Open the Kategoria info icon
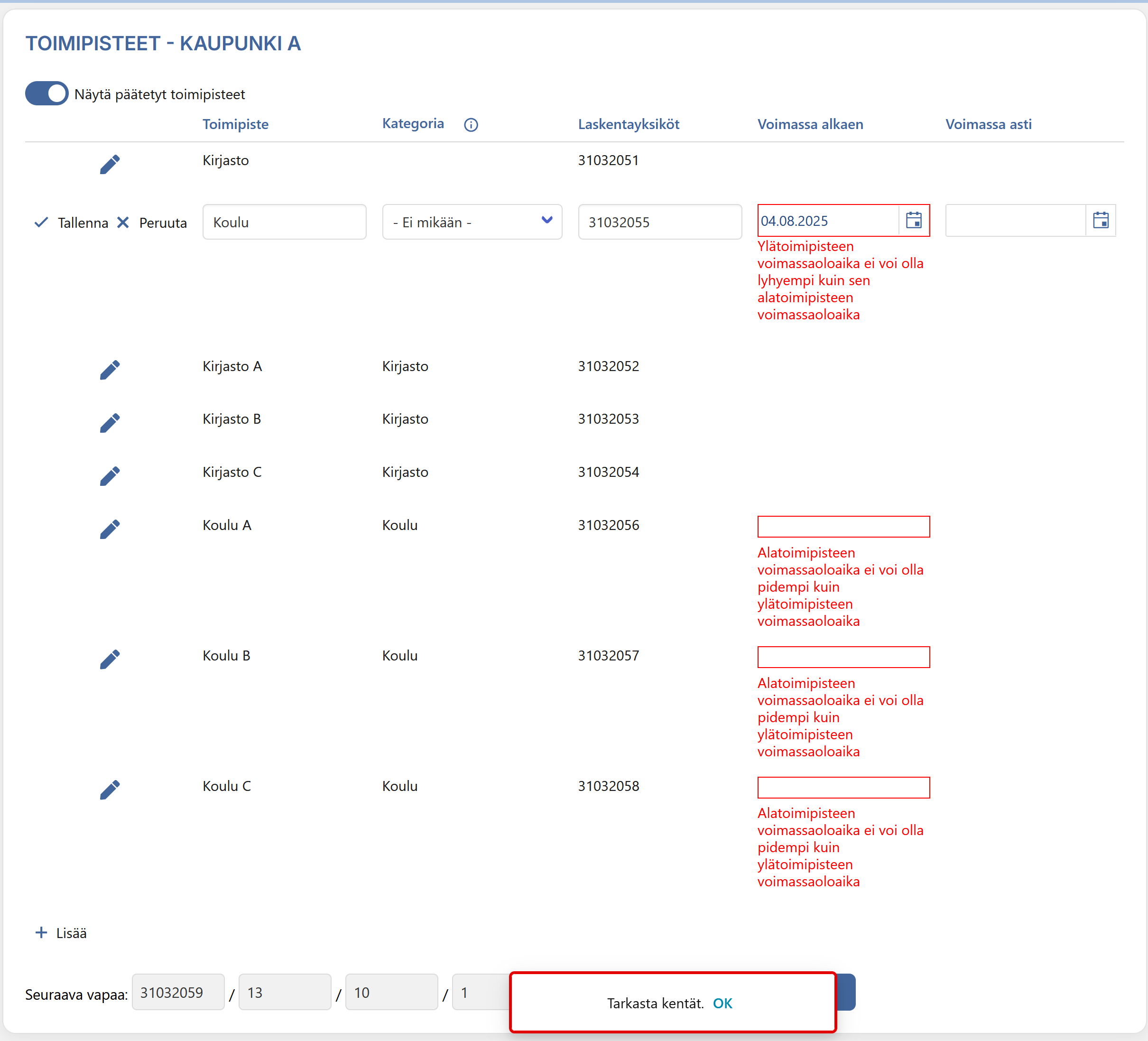 pos(471,125)
